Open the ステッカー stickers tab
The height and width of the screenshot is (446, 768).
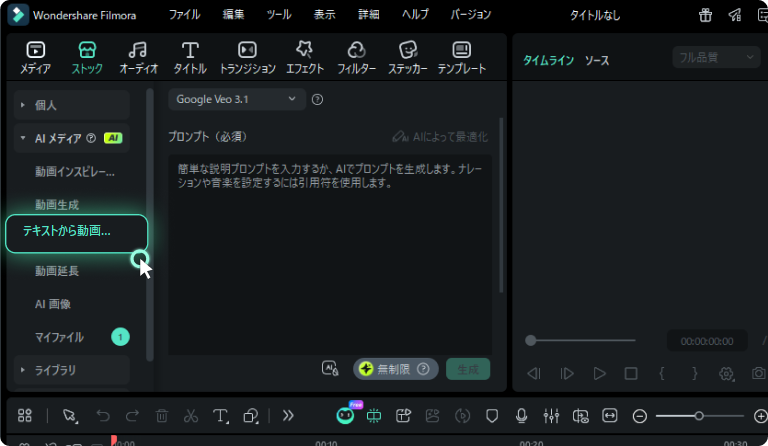(x=408, y=58)
